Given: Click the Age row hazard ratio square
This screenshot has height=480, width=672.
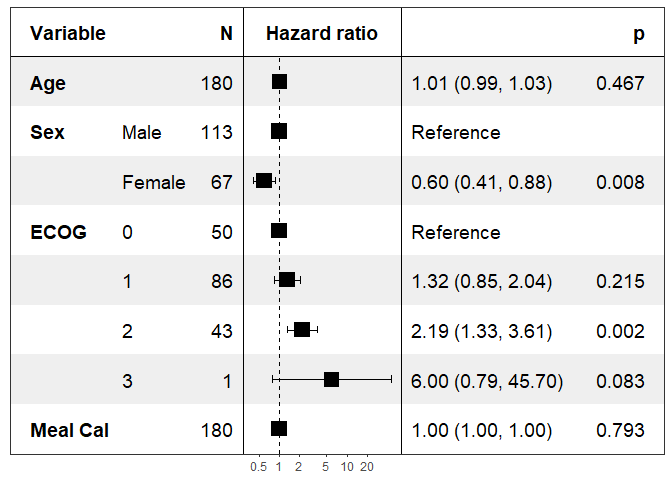Looking at the screenshot, I should [279, 82].
